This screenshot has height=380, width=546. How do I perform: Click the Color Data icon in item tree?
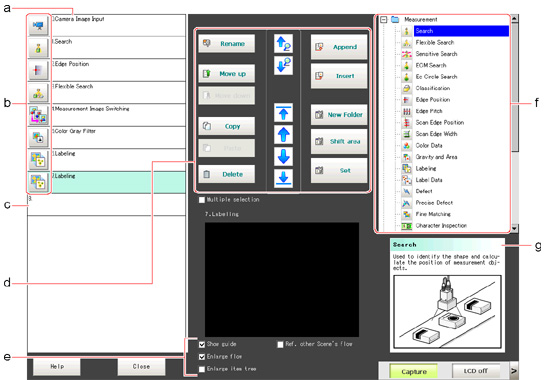point(406,146)
